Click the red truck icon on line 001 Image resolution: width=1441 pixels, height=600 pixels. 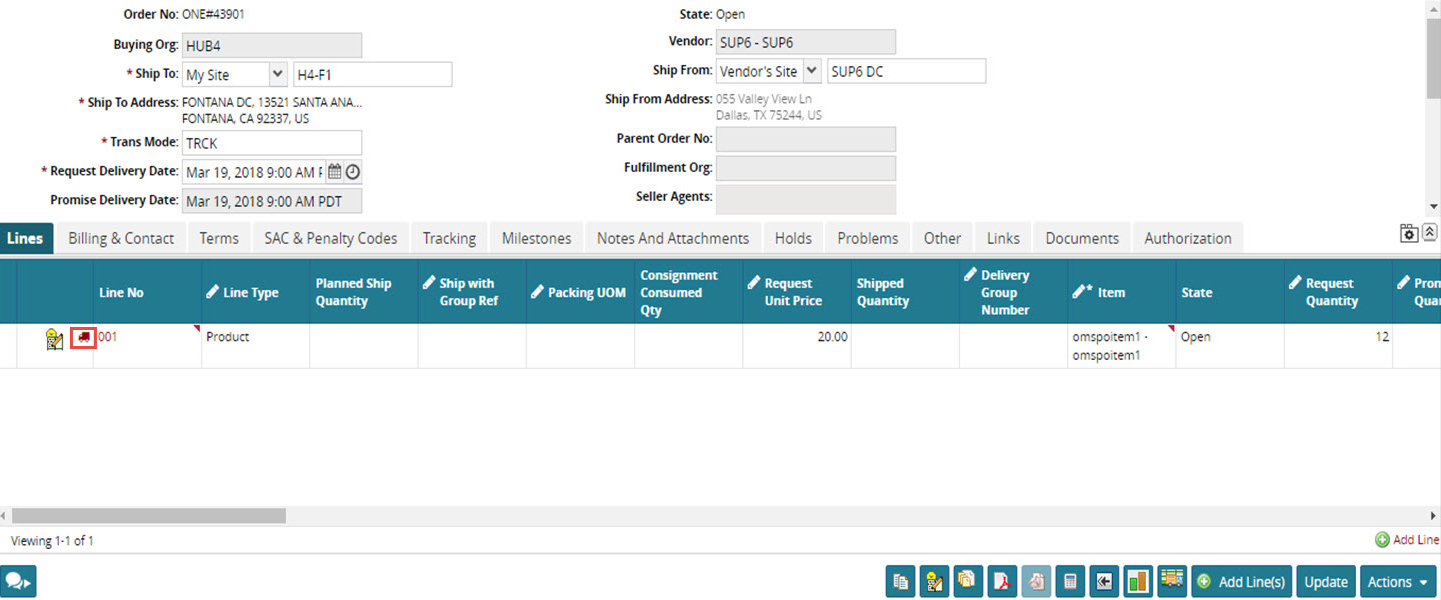coord(83,338)
